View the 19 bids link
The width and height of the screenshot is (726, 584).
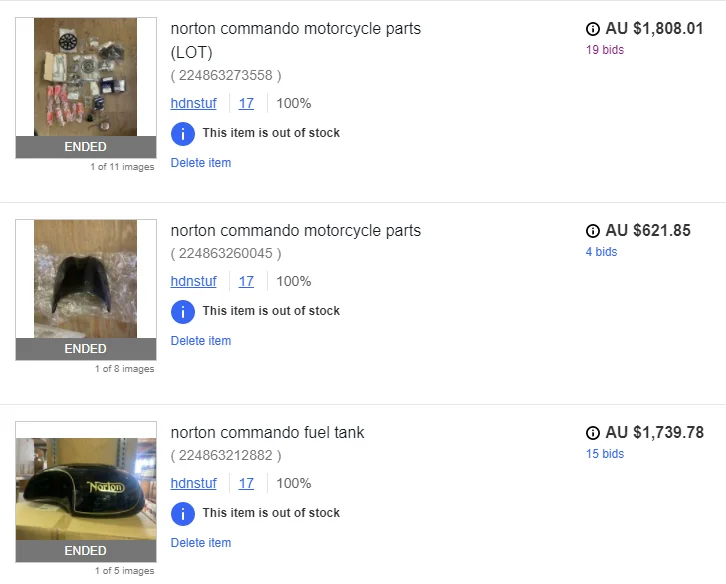[x=604, y=50]
